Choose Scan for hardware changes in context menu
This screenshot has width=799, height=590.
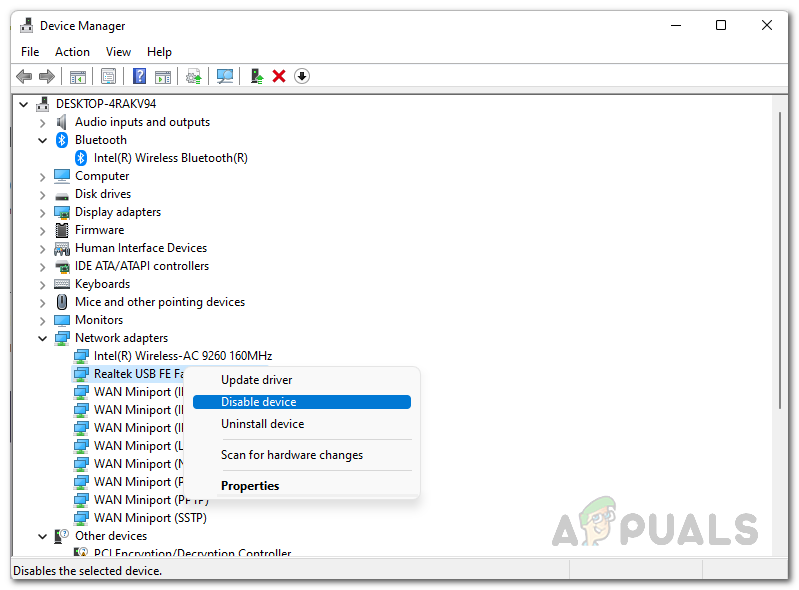[x=302, y=455]
